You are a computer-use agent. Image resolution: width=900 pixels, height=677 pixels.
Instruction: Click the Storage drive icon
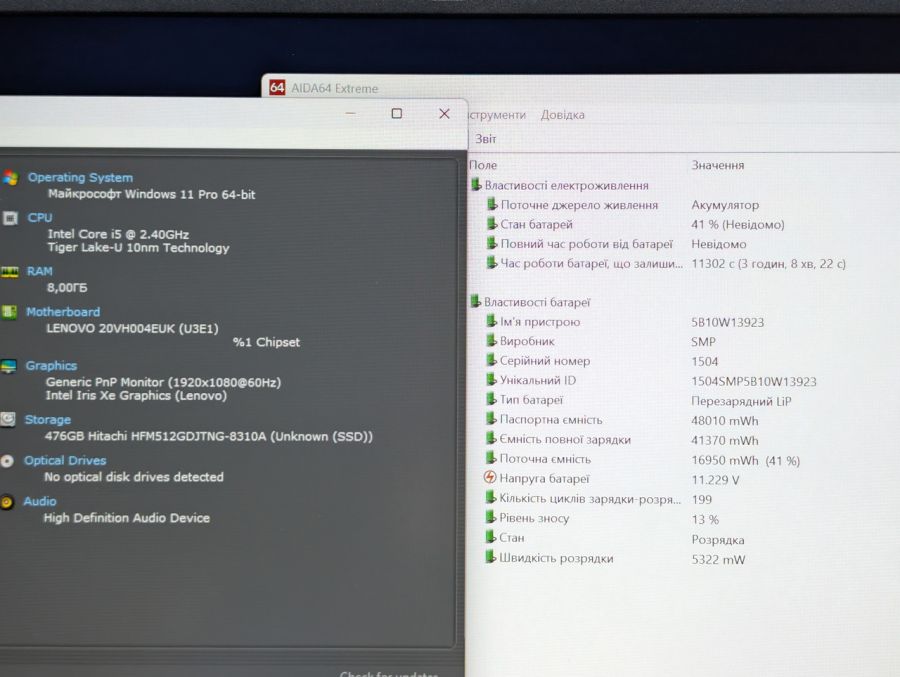(7, 420)
